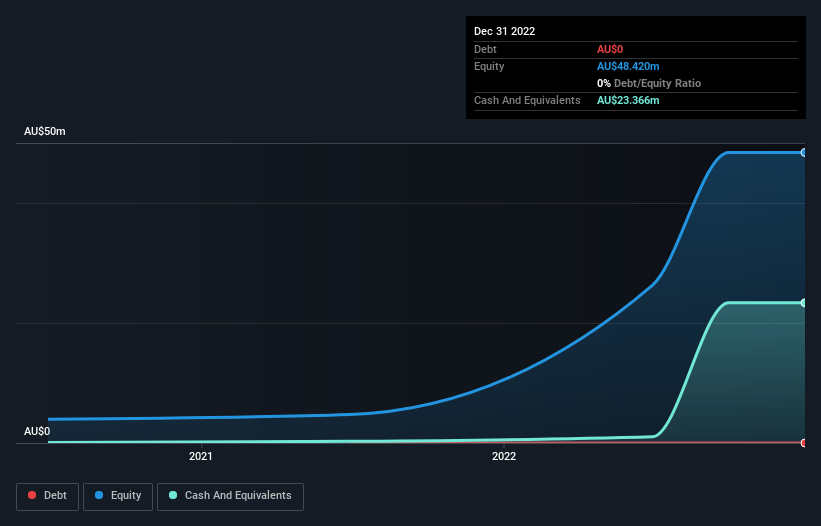Screen dimensions: 821x526
Task: Click the Dec 31 2022 tooltip date
Action: pyautogui.click(x=504, y=31)
